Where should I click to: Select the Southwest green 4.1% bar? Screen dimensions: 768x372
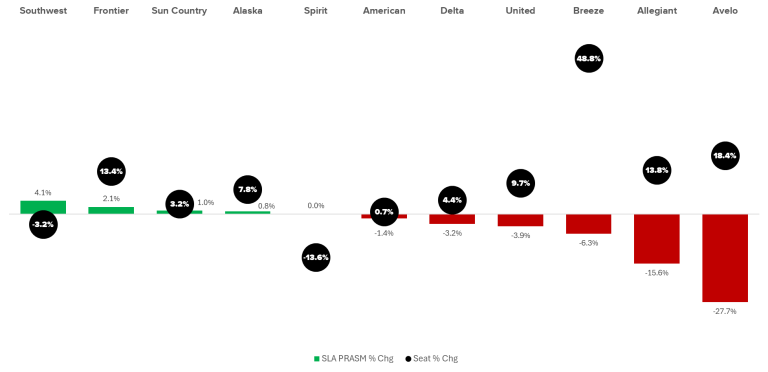43,208
